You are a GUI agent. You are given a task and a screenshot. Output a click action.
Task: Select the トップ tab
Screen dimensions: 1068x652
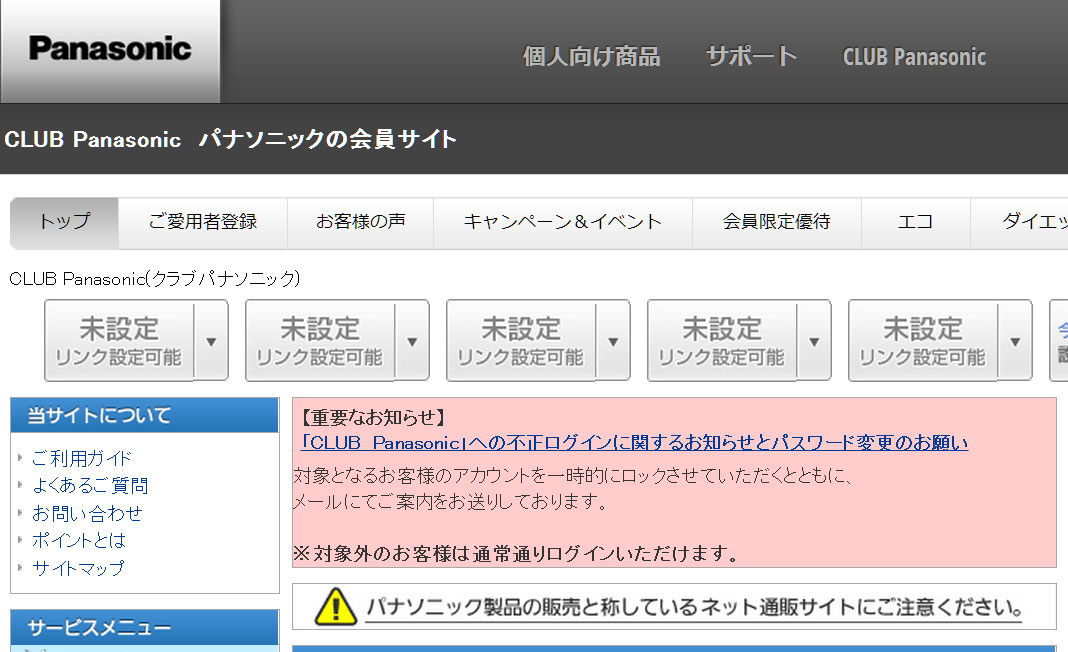click(65, 222)
